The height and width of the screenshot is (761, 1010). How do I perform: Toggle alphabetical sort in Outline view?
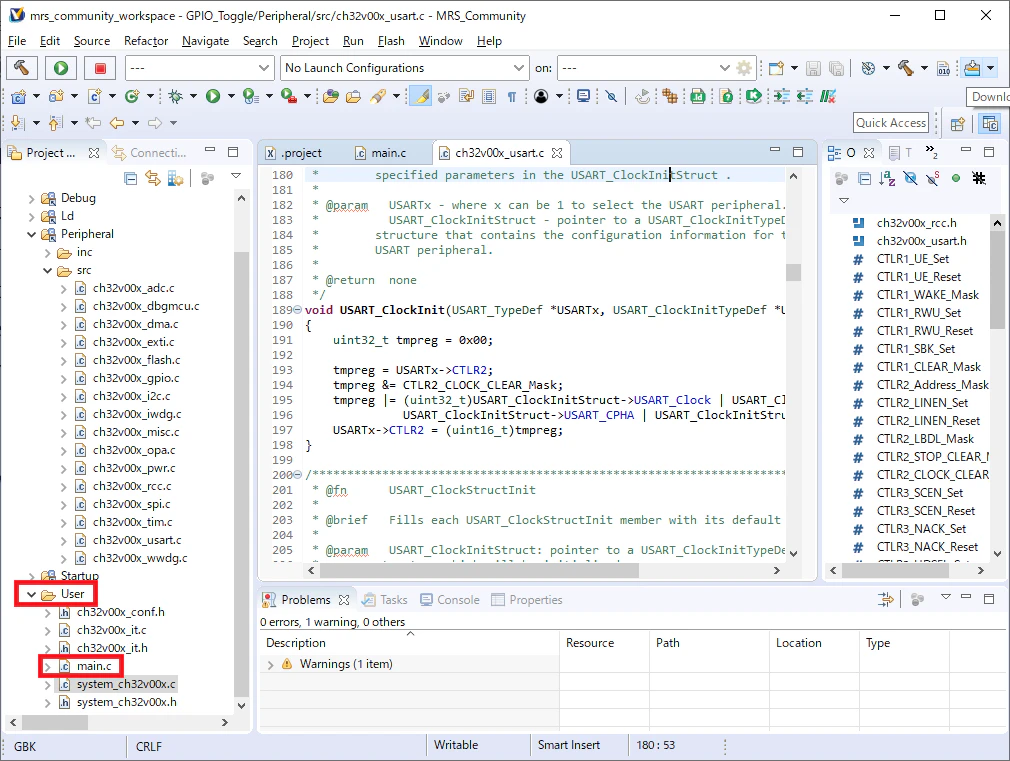[x=887, y=178]
